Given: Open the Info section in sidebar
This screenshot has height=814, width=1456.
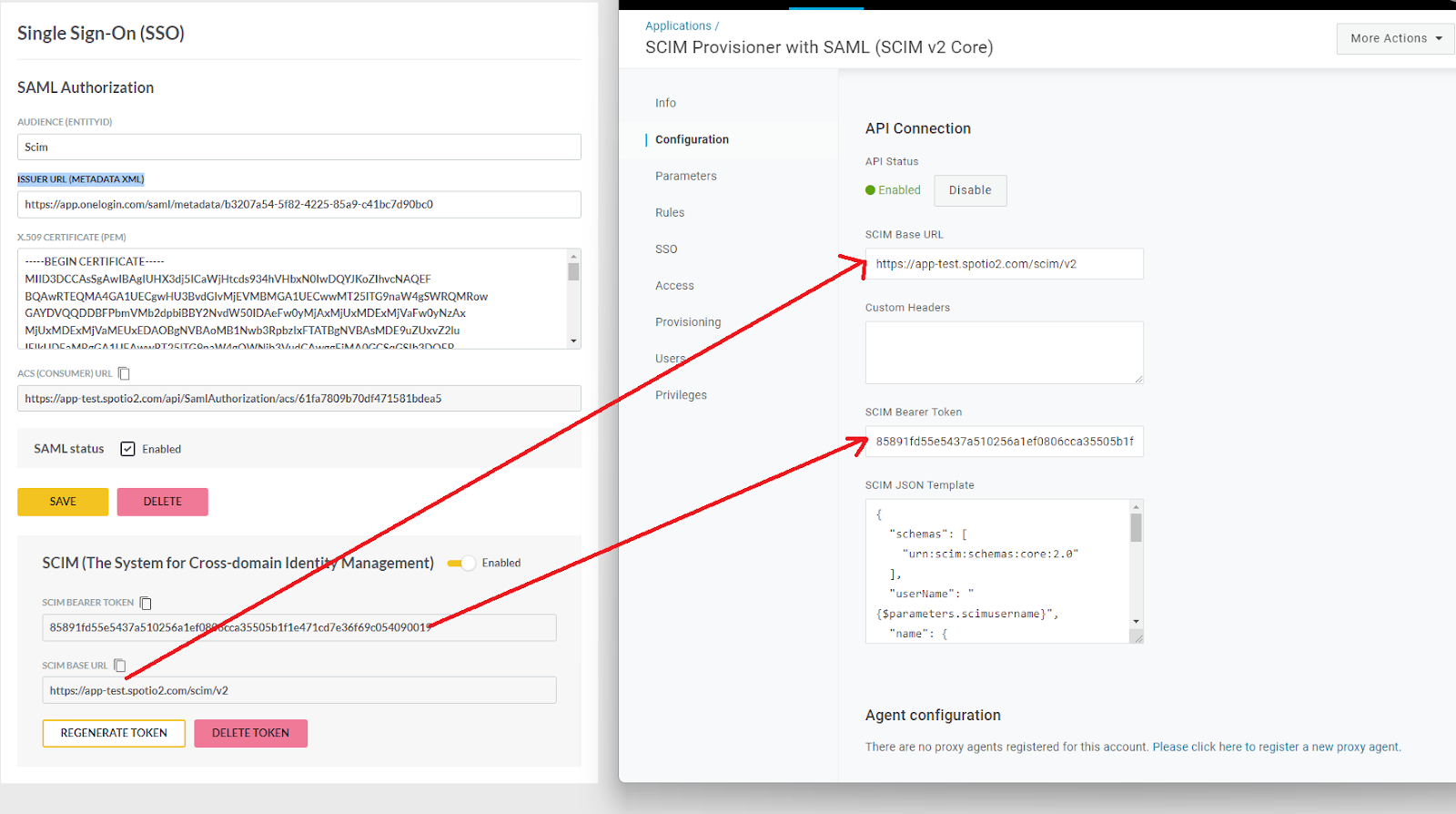Looking at the screenshot, I should (x=665, y=103).
